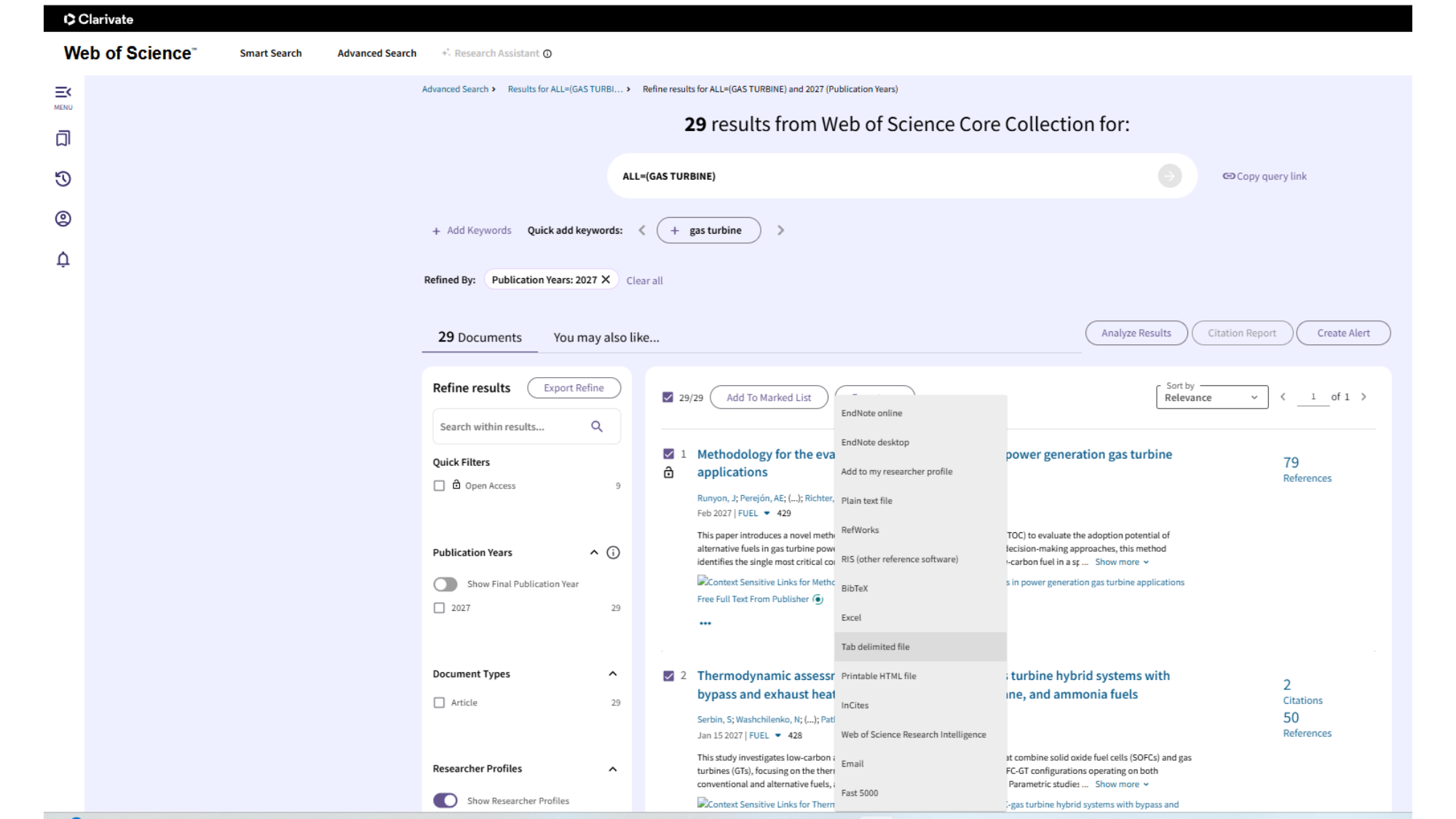Remove the Publication Years: 2027 filter X
The width and height of the screenshot is (1456, 819).
coord(606,280)
